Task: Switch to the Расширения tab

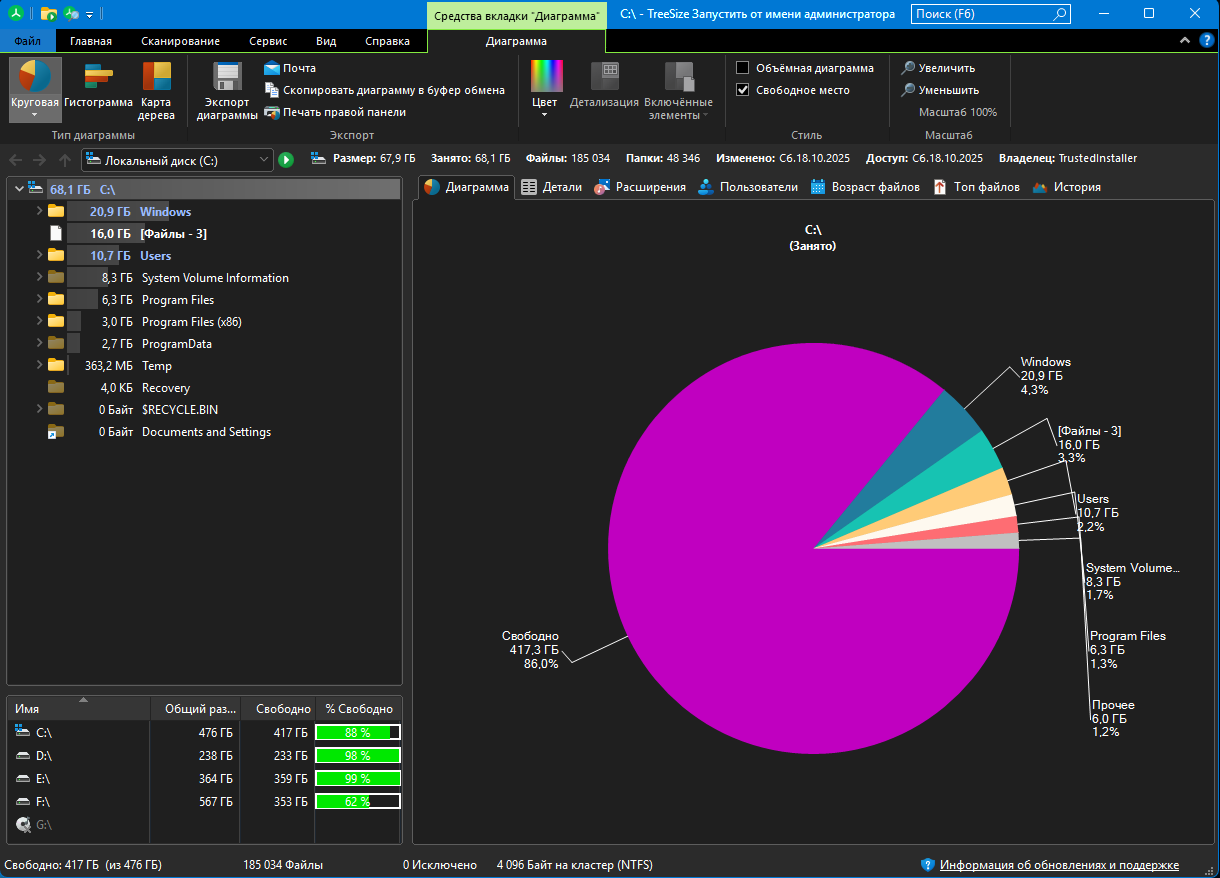Action: 640,187
